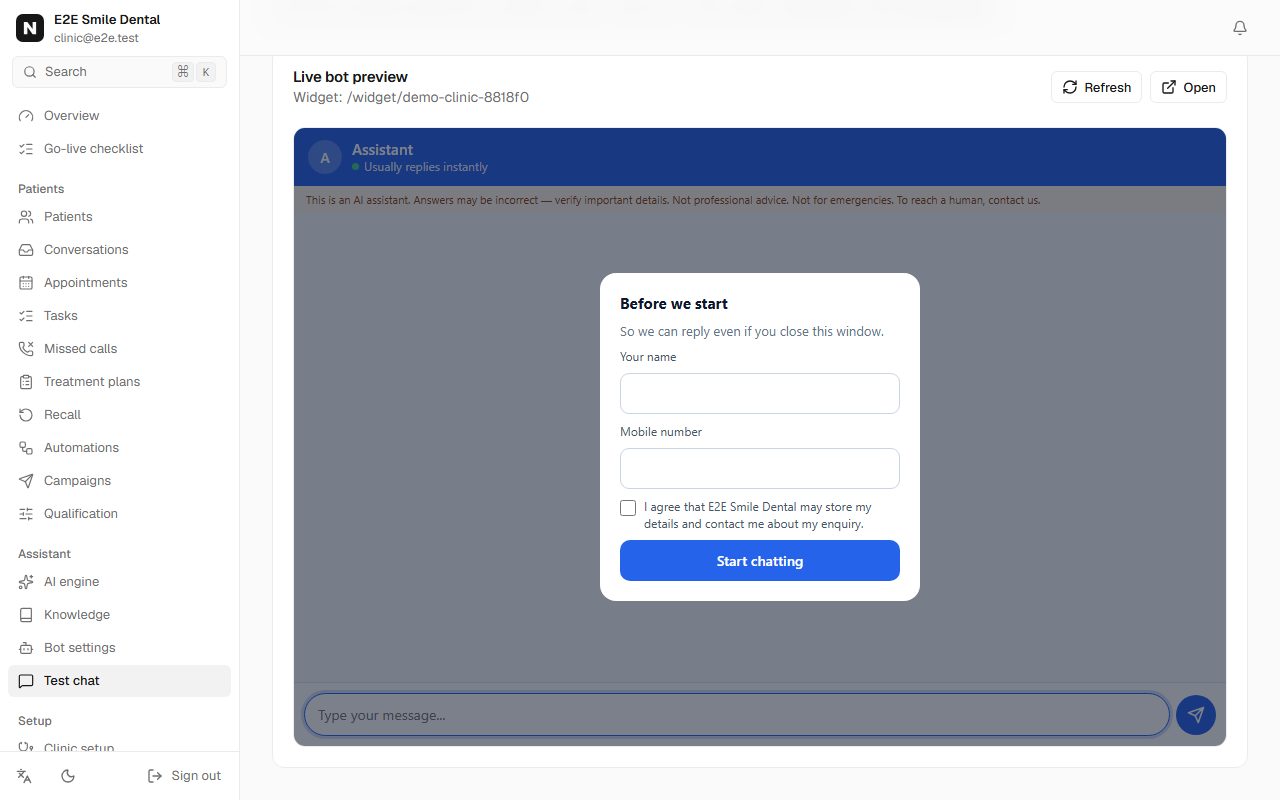Viewport: 1280px width, 800px height.
Task: Open Appointments in the sidebar
Action: point(119,283)
